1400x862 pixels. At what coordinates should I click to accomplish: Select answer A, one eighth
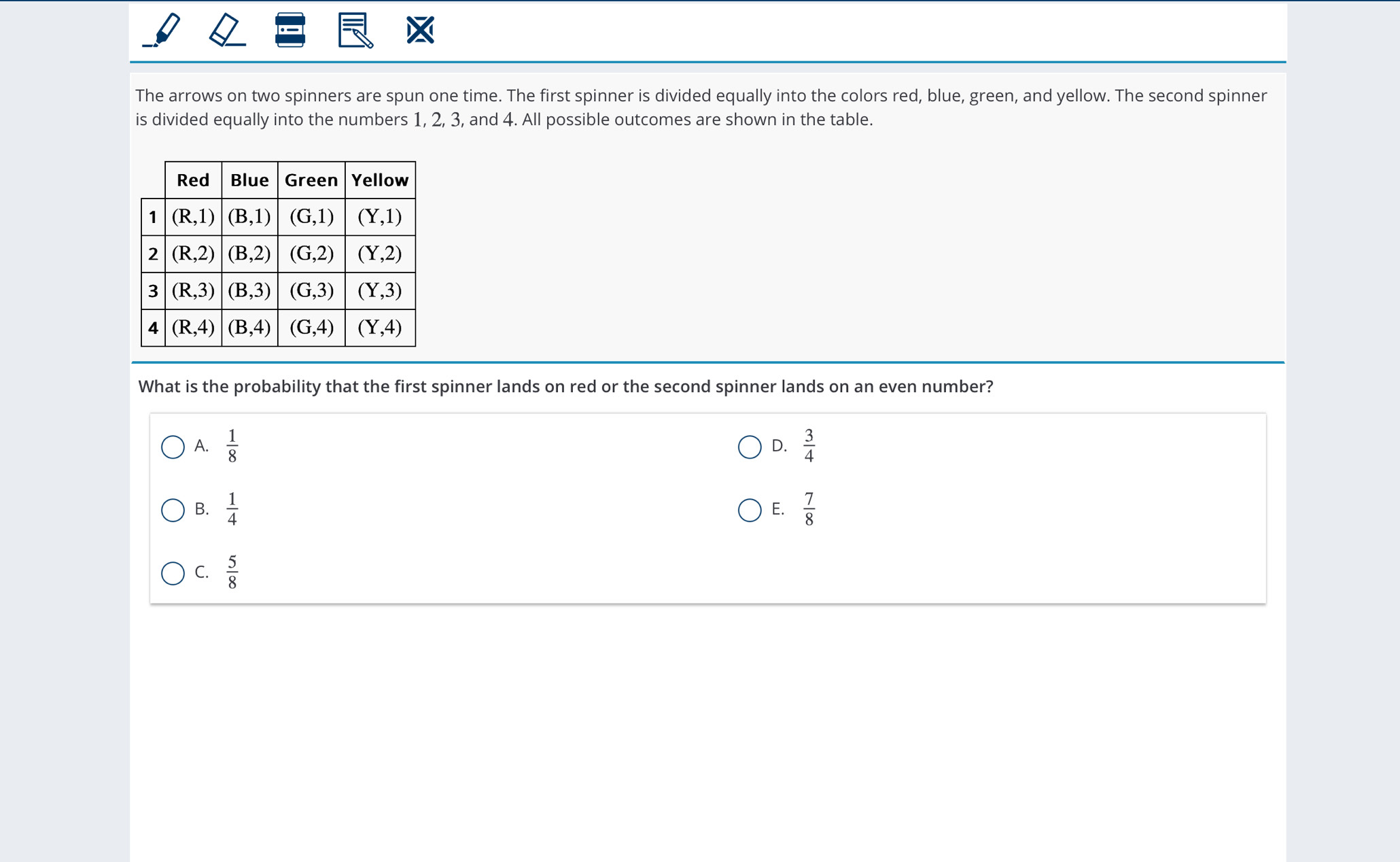pos(173,447)
